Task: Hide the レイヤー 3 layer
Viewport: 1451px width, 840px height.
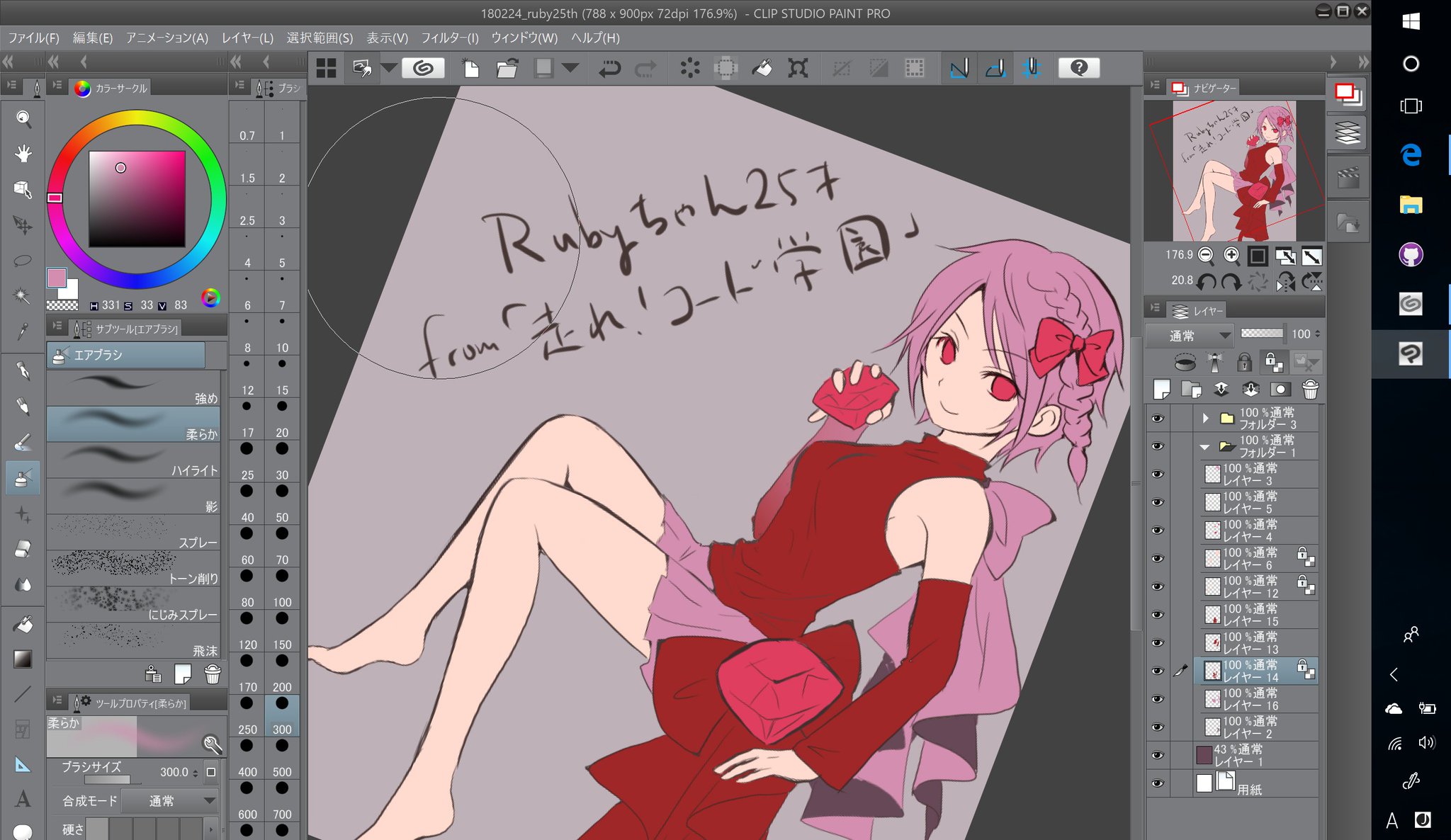Action: coord(1157,473)
